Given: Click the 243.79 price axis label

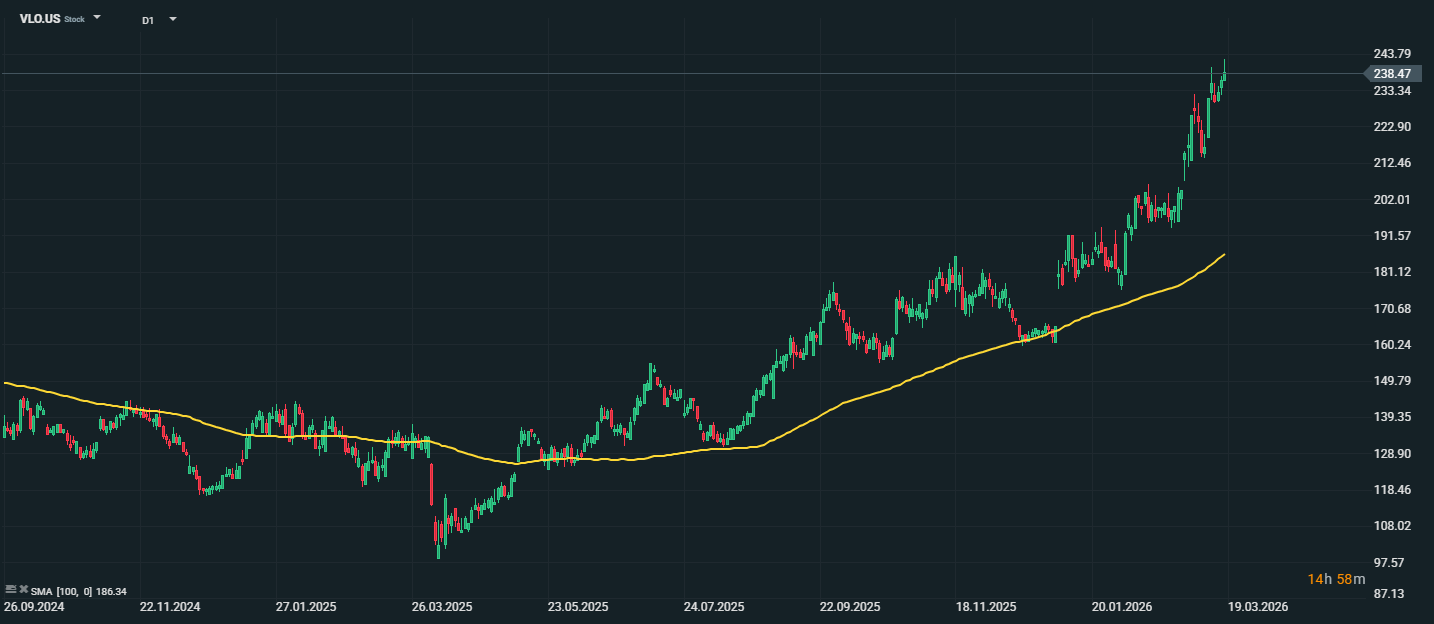Looking at the screenshot, I should [1392, 54].
